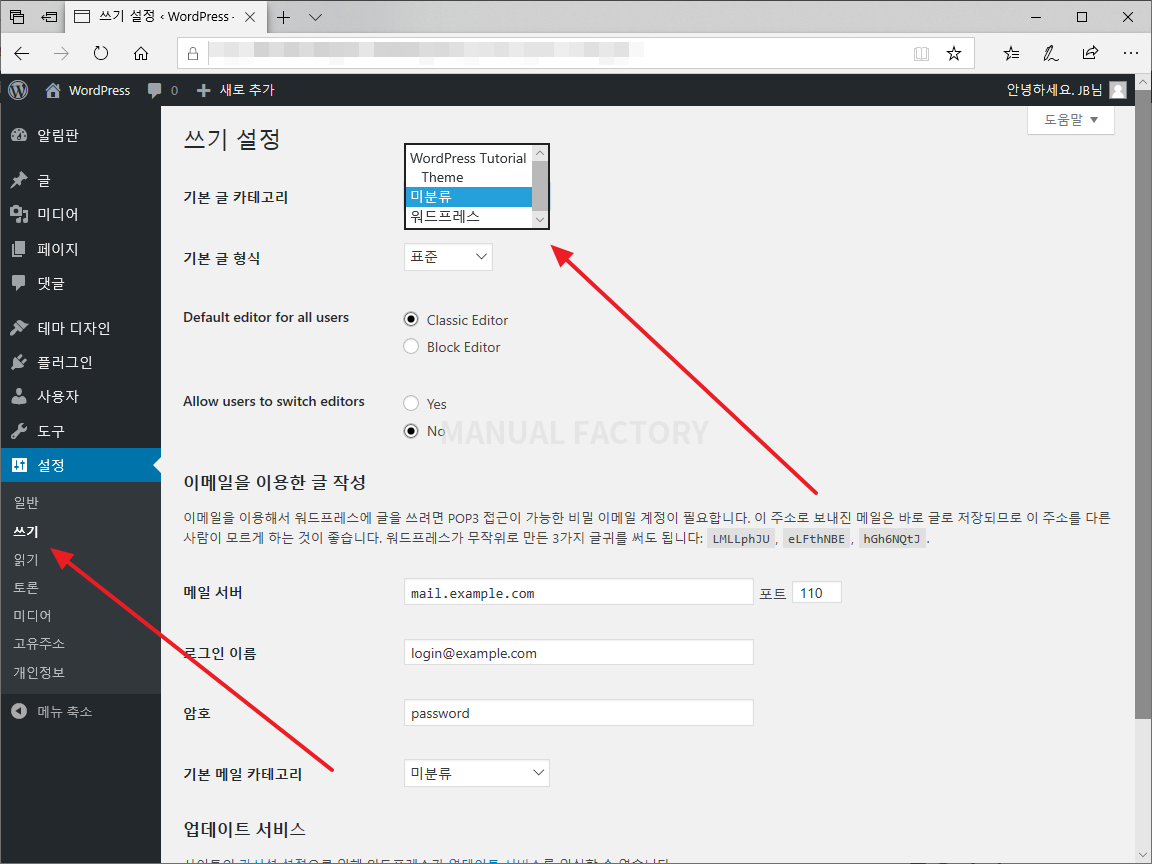This screenshot has height=864, width=1152.
Task: Collapse menu with 메뉴 축소 arrow icon
Action: point(19,711)
